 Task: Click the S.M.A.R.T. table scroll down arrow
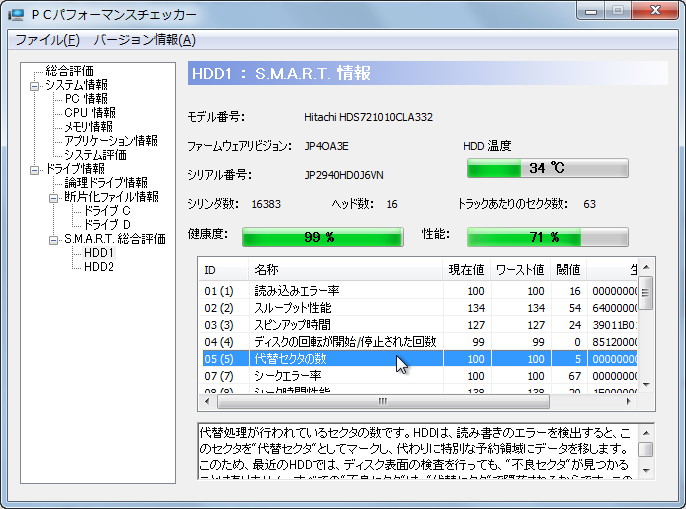pos(646,385)
